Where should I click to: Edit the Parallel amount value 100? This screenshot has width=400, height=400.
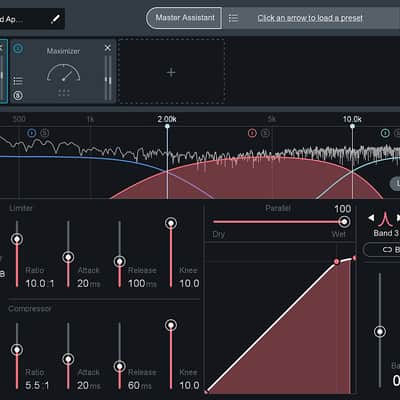[343, 209]
